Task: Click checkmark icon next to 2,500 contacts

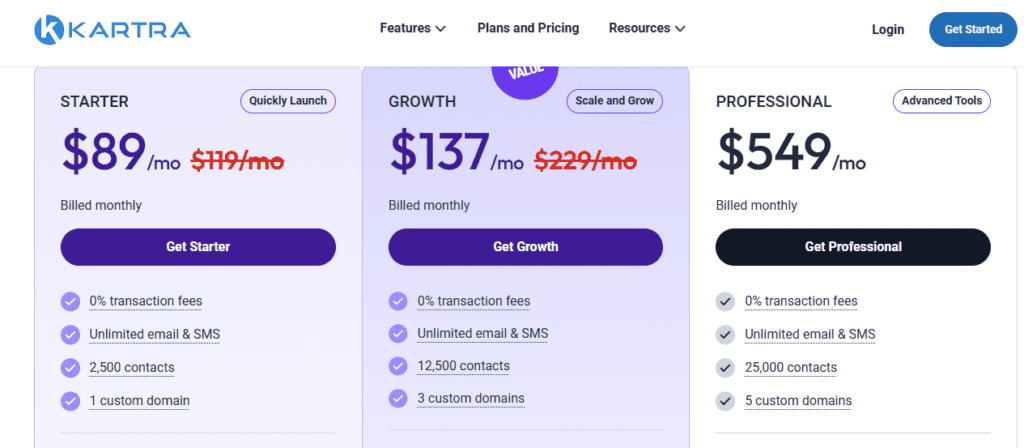Action: click(x=70, y=367)
